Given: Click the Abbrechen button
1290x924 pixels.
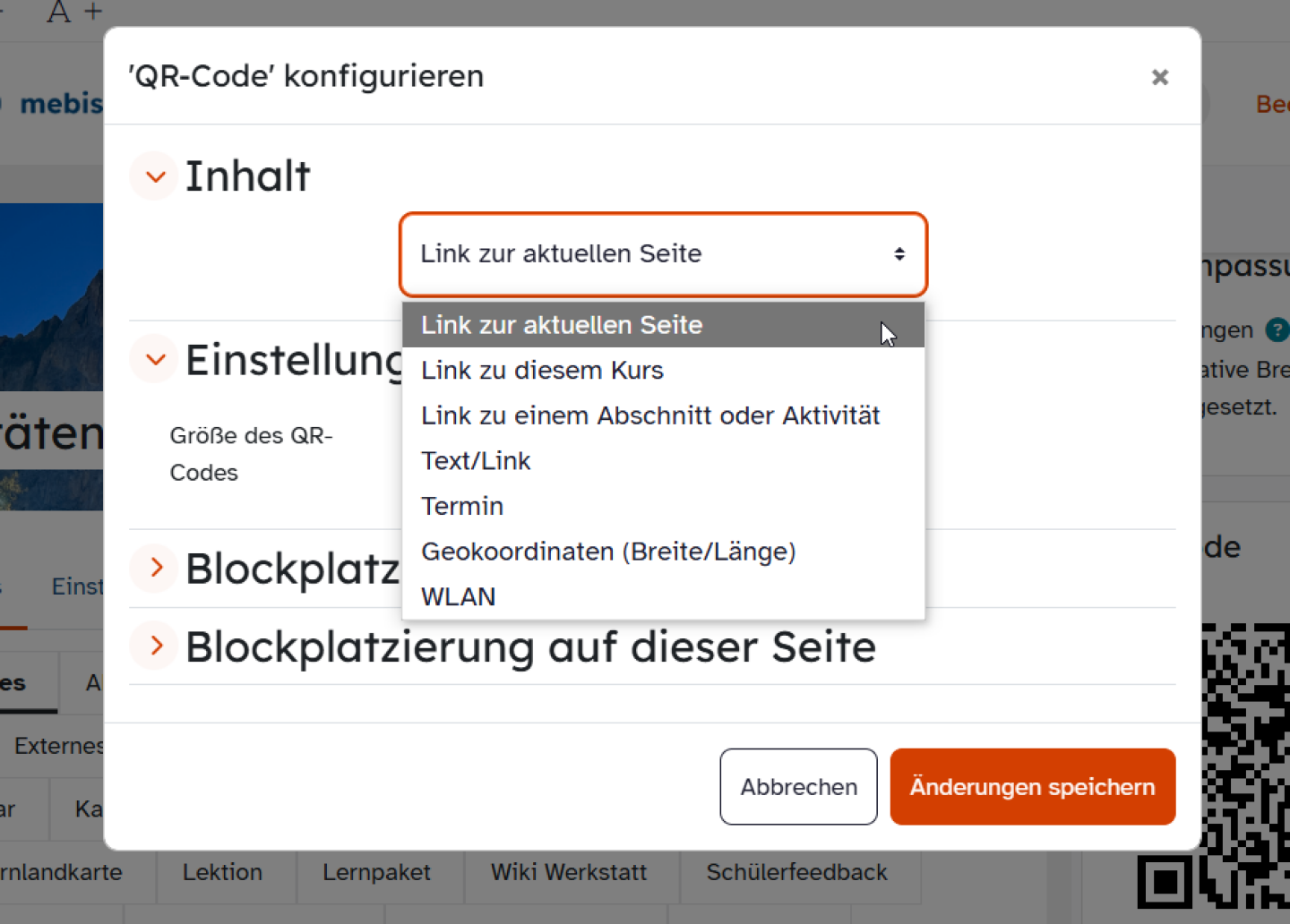Looking at the screenshot, I should pyautogui.click(x=797, y=786).
